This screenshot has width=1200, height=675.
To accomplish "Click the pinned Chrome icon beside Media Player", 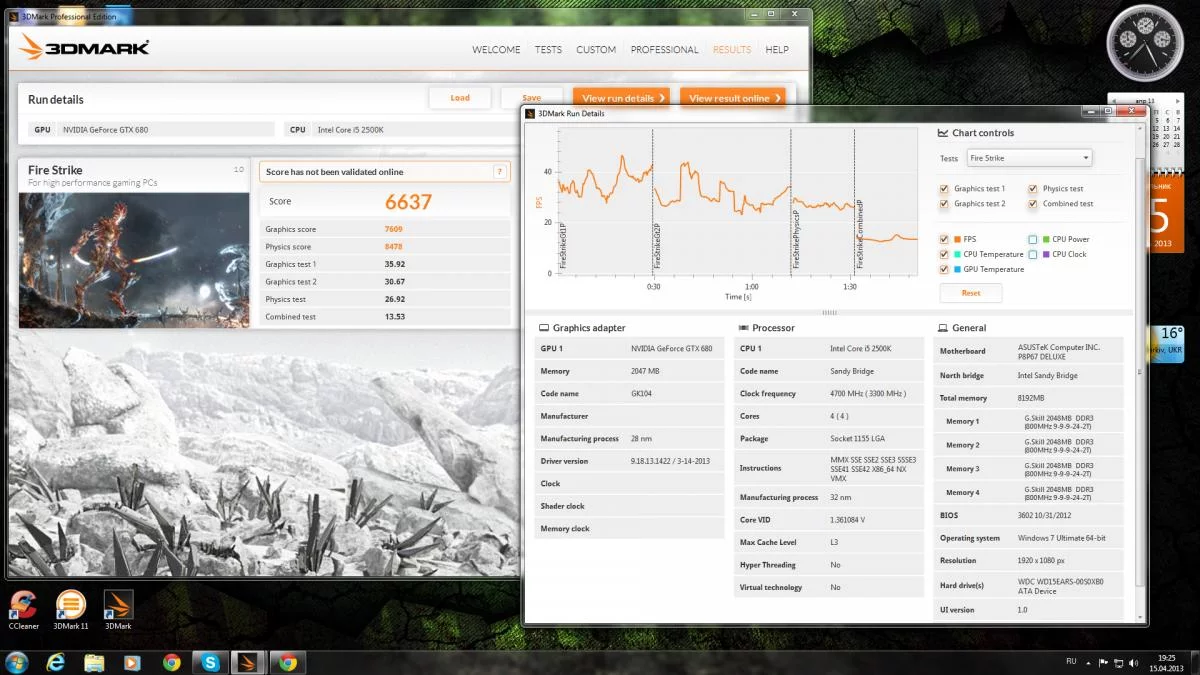I will [171, 662].
